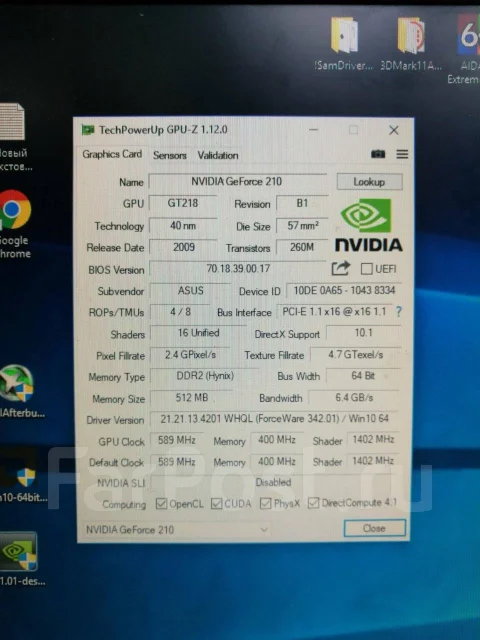The height and width of the screenshot is (640, 480).
Task: Click the Subvendor value ASUS
Action: pos(190,291)
